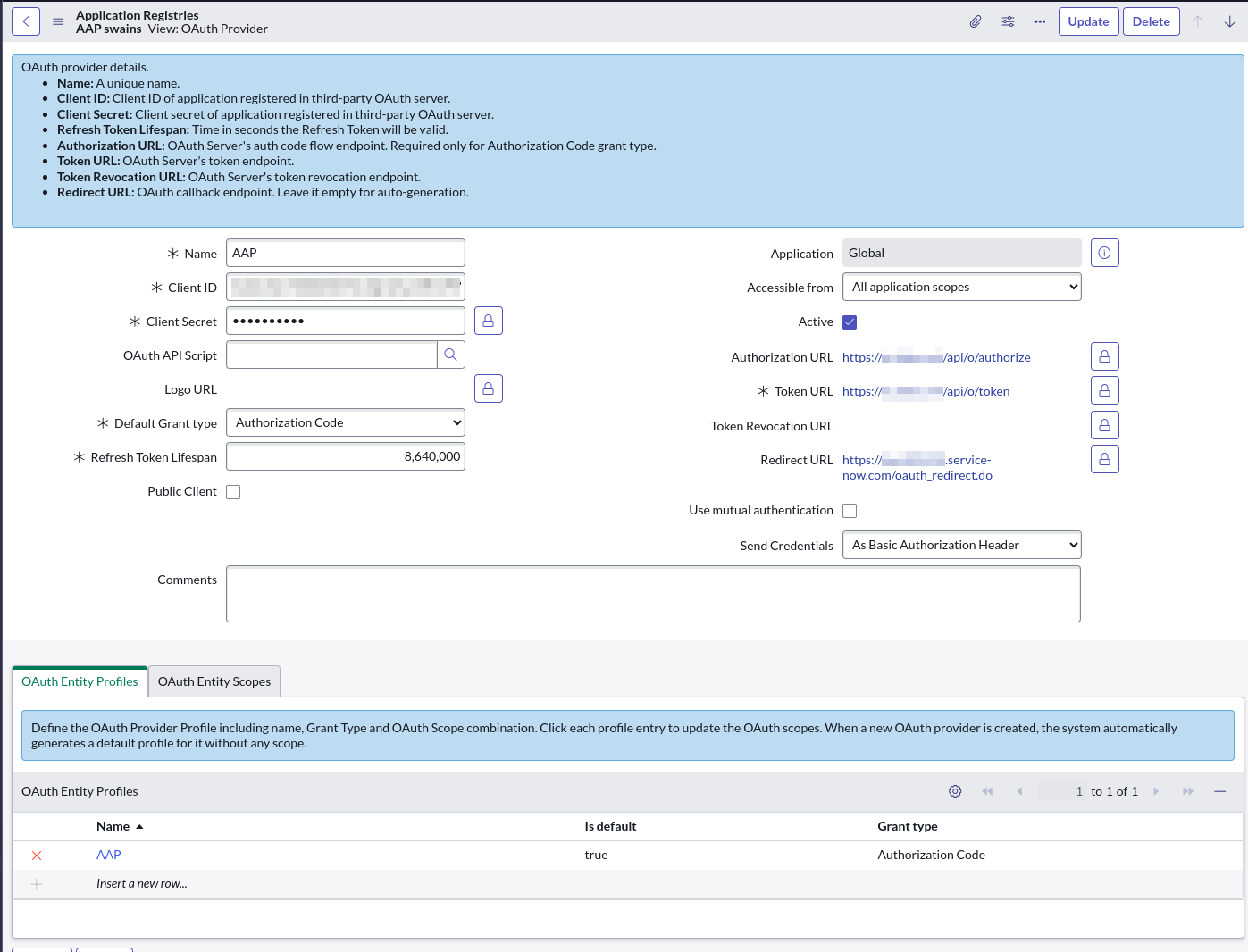This screenshot has height=952, width=1248.
Task: Open the more options ellipsis menu
Action: tap(1040, 21)
